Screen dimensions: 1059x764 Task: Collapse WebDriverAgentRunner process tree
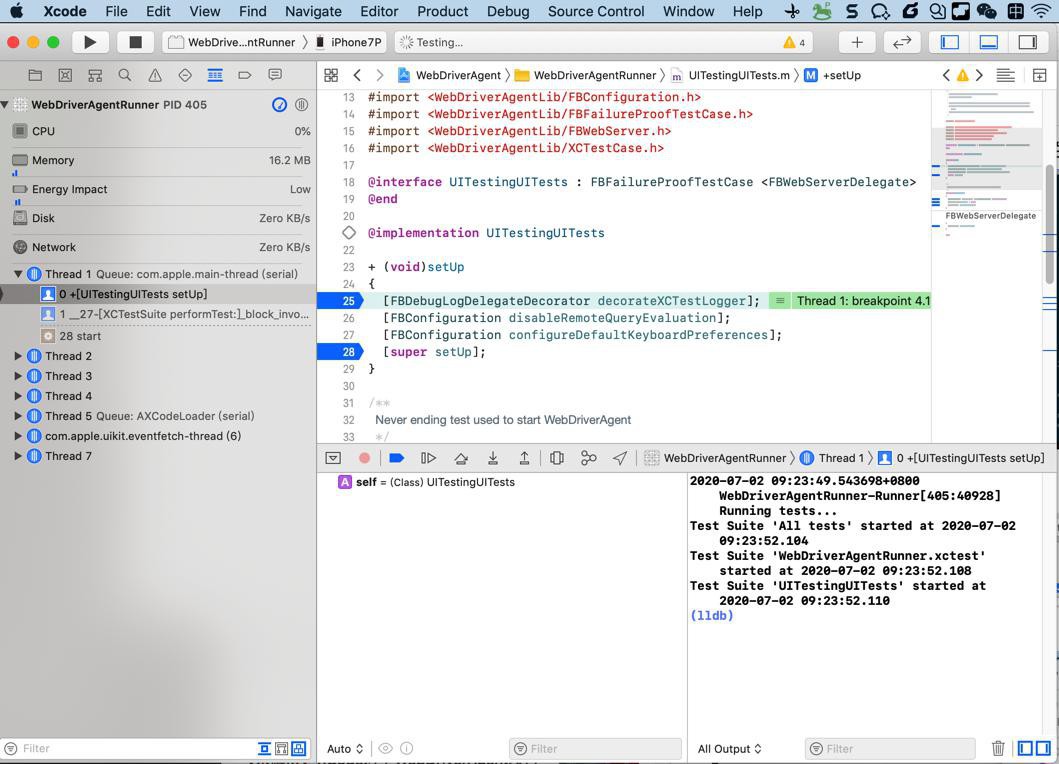coord(5,105)
